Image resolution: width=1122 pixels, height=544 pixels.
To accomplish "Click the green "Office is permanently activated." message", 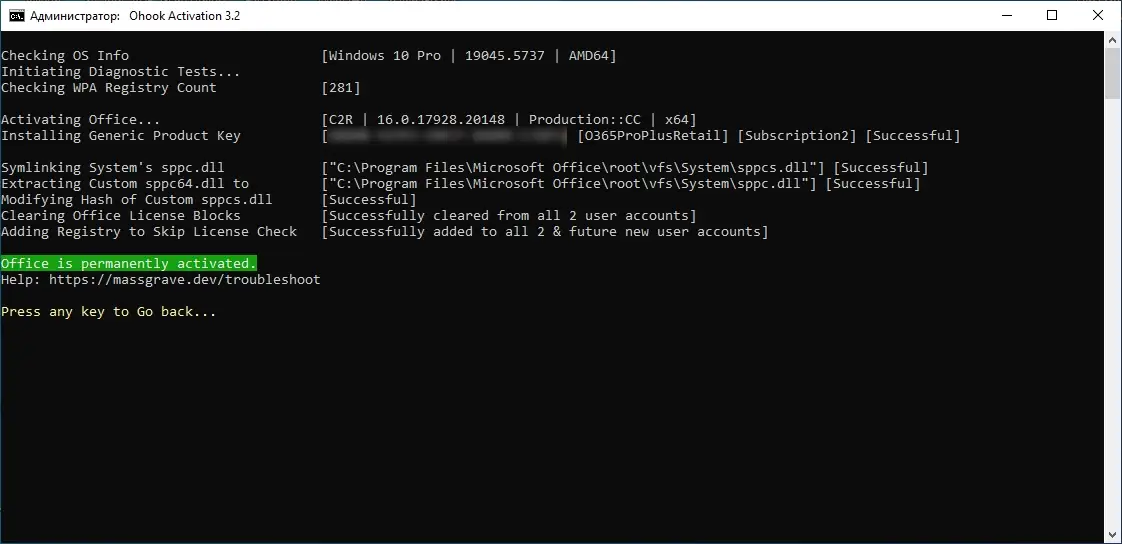I will [128, 264].
